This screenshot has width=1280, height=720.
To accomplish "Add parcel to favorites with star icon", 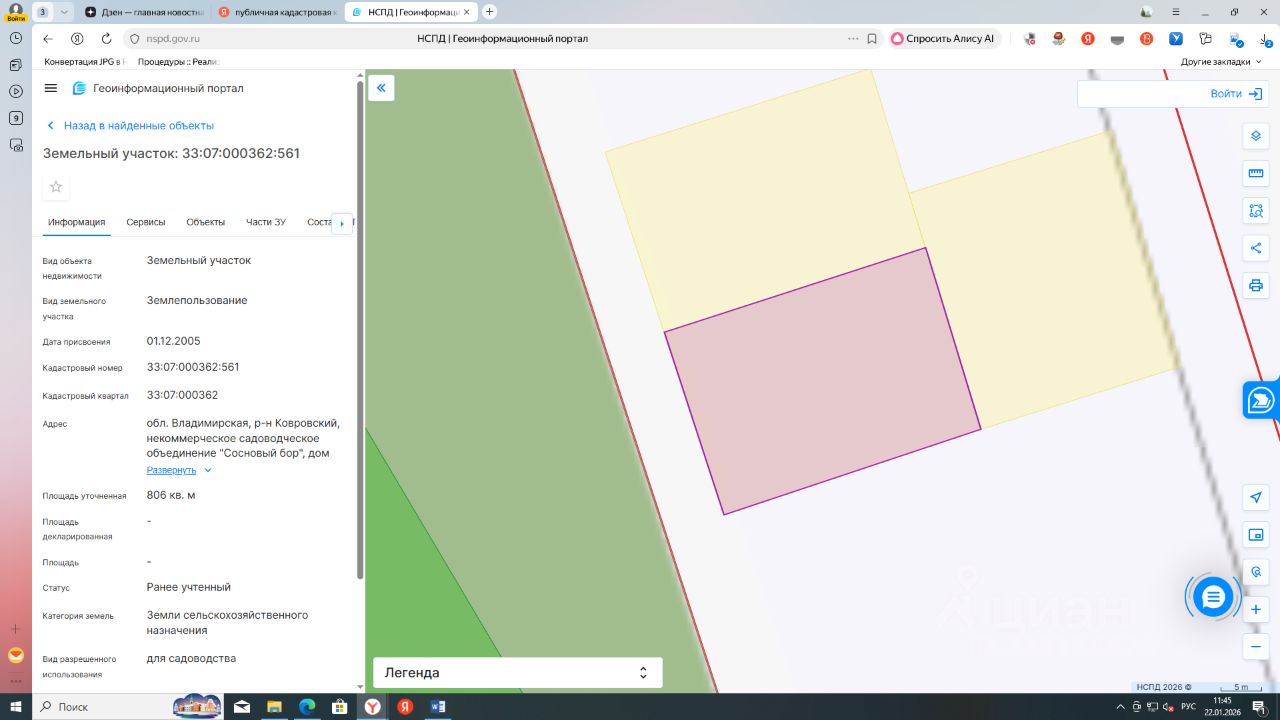I will [x=56, y=187].
